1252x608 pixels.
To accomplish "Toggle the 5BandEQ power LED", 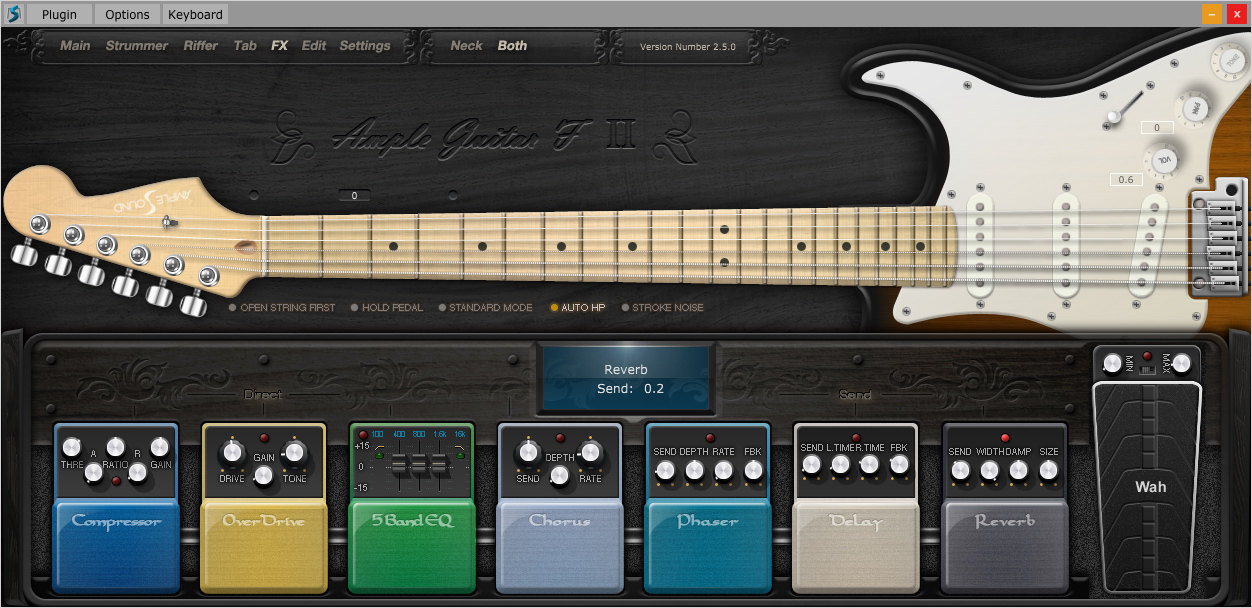I will coord(364,435).
